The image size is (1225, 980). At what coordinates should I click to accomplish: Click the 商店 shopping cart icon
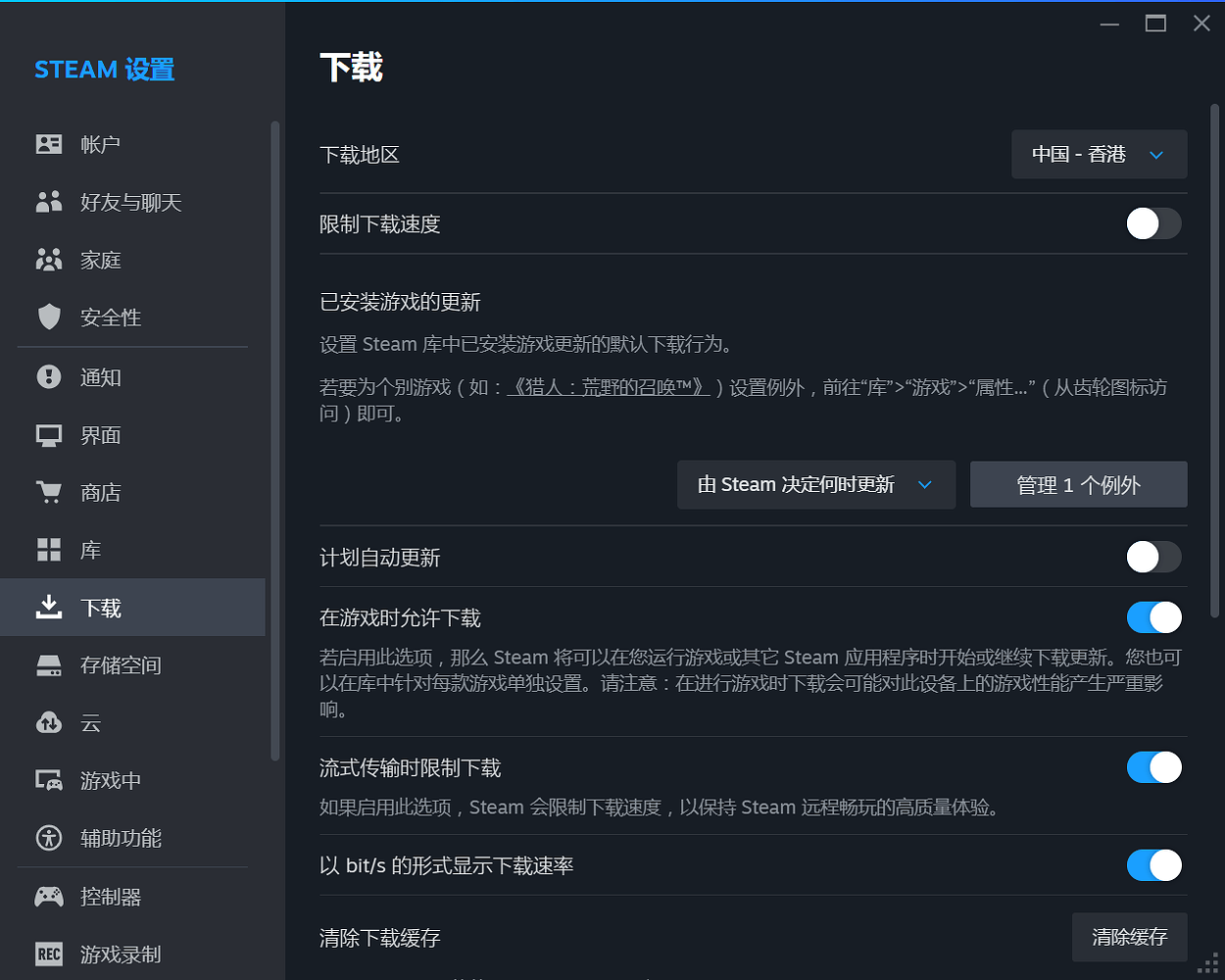tap(49, 492)
